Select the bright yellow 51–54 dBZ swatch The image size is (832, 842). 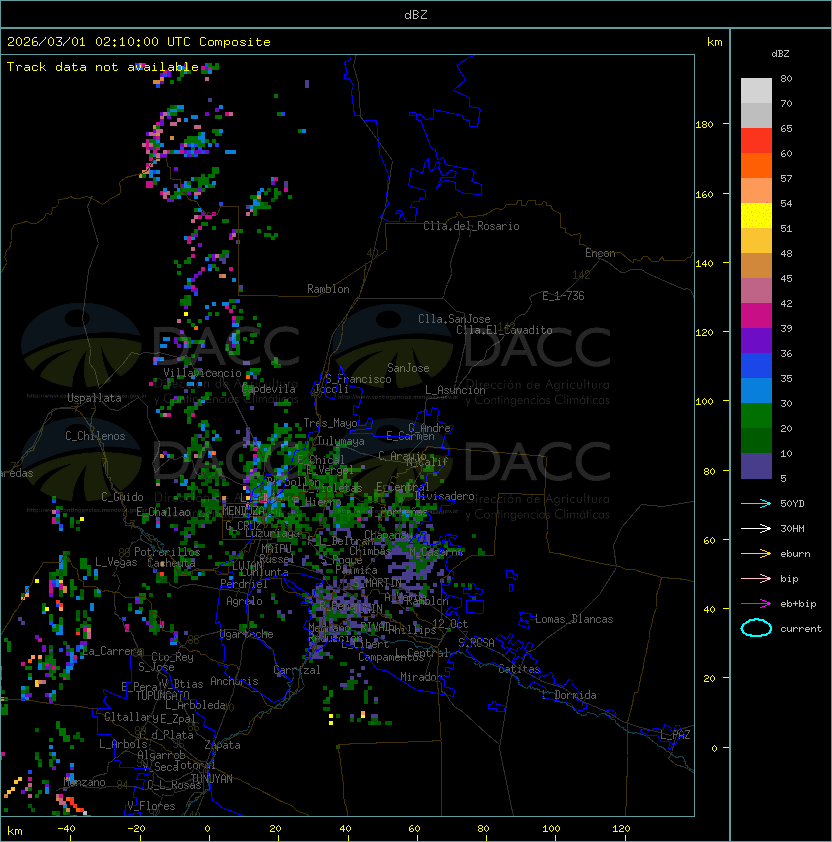pos(756,215)
